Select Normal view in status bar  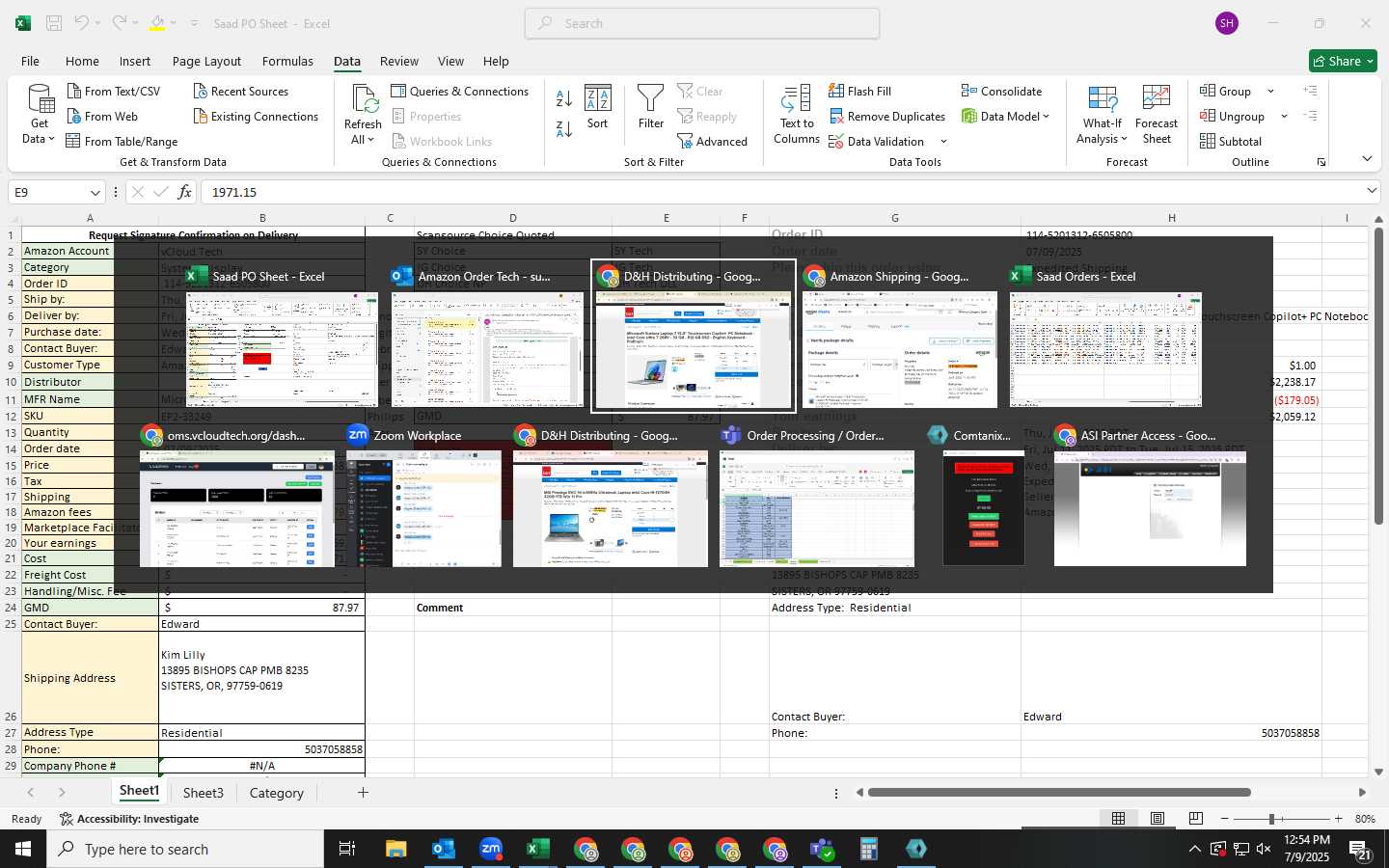[1118, 818]
